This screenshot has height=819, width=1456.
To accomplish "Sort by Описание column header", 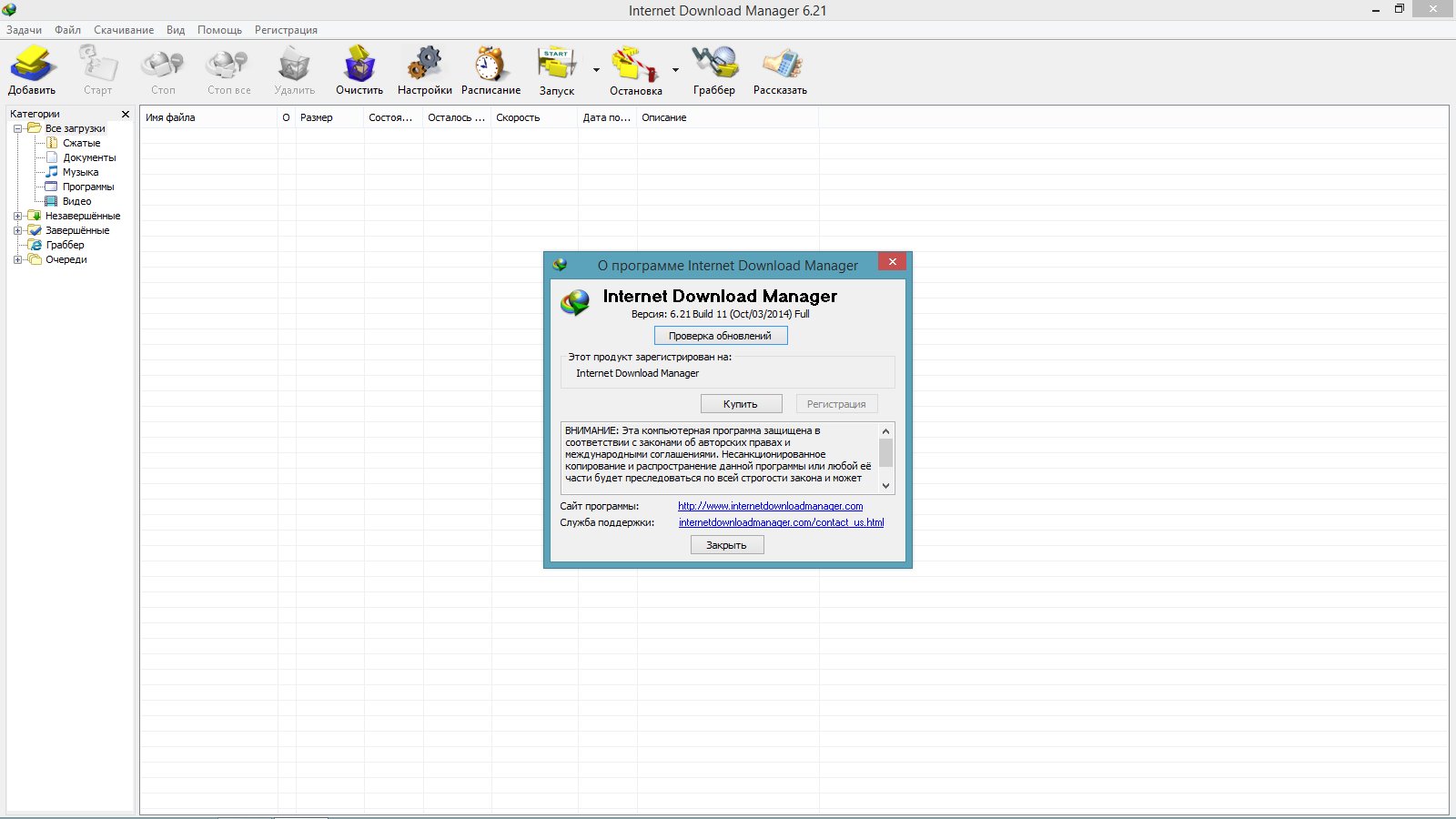I will (727, 117).
